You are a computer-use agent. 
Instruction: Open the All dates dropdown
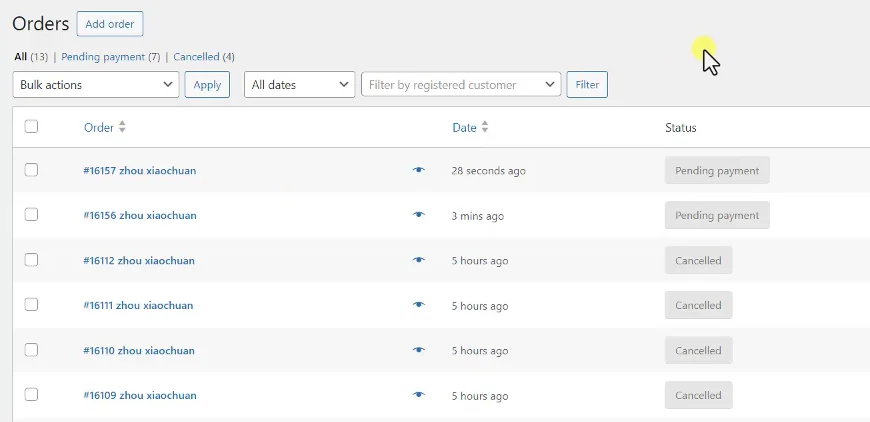point(300,85)
